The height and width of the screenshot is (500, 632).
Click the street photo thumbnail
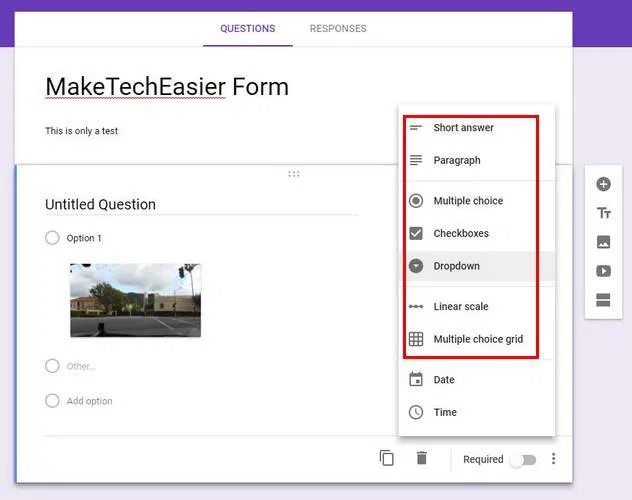135,300
